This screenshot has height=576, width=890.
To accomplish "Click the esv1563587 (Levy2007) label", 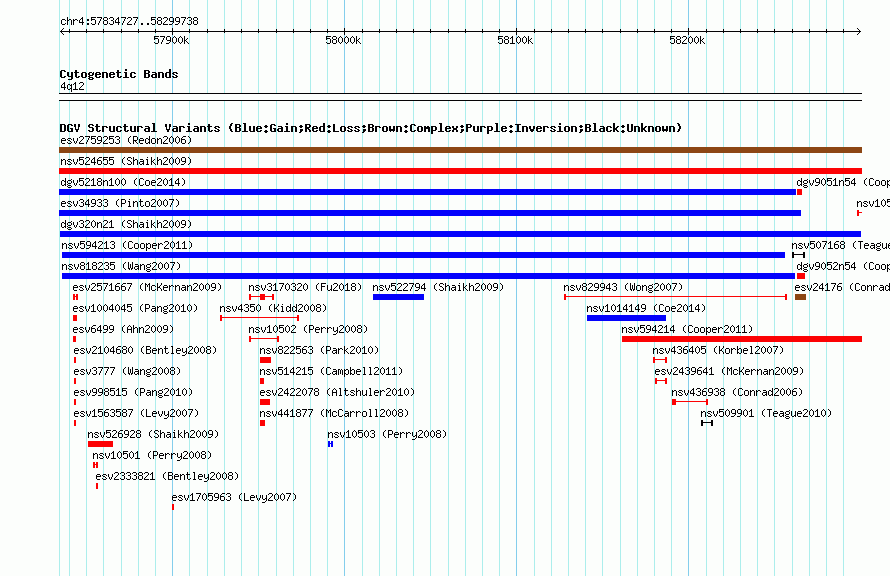I will click(136, 413).
